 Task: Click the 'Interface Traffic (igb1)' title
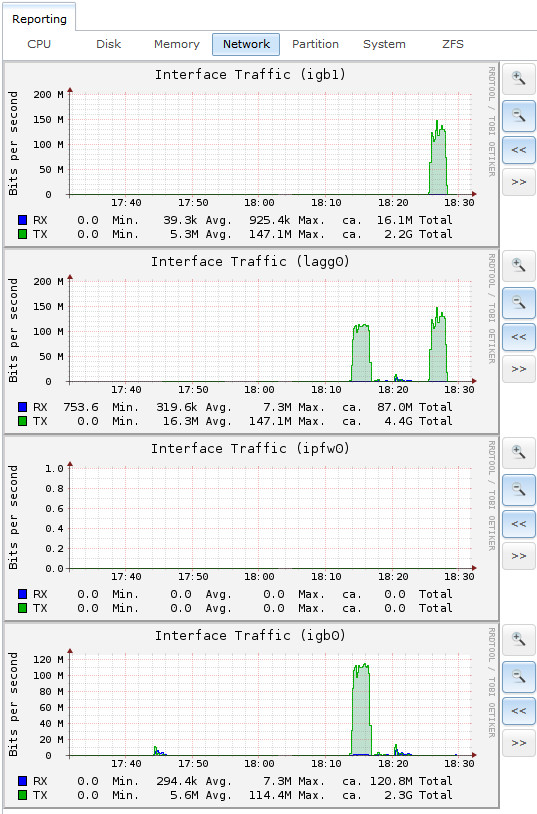pyautogui.click(x=250, y=75)
